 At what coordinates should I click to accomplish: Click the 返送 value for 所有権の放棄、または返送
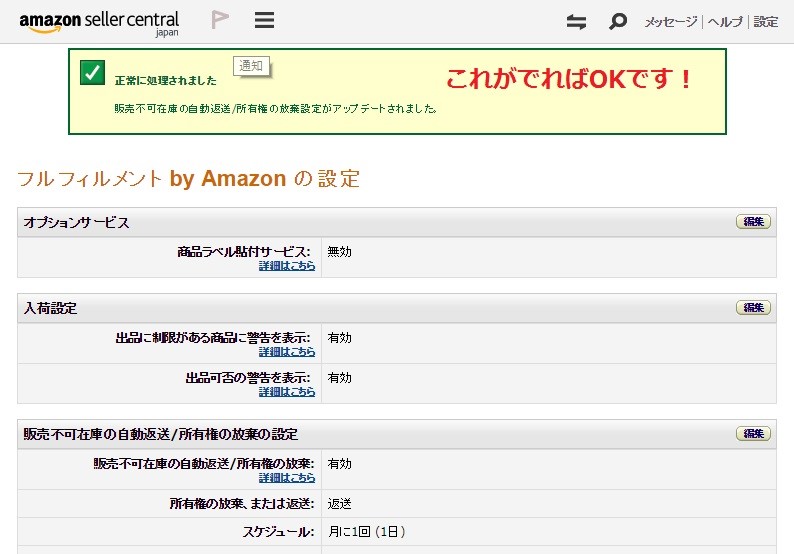(339, 504)
